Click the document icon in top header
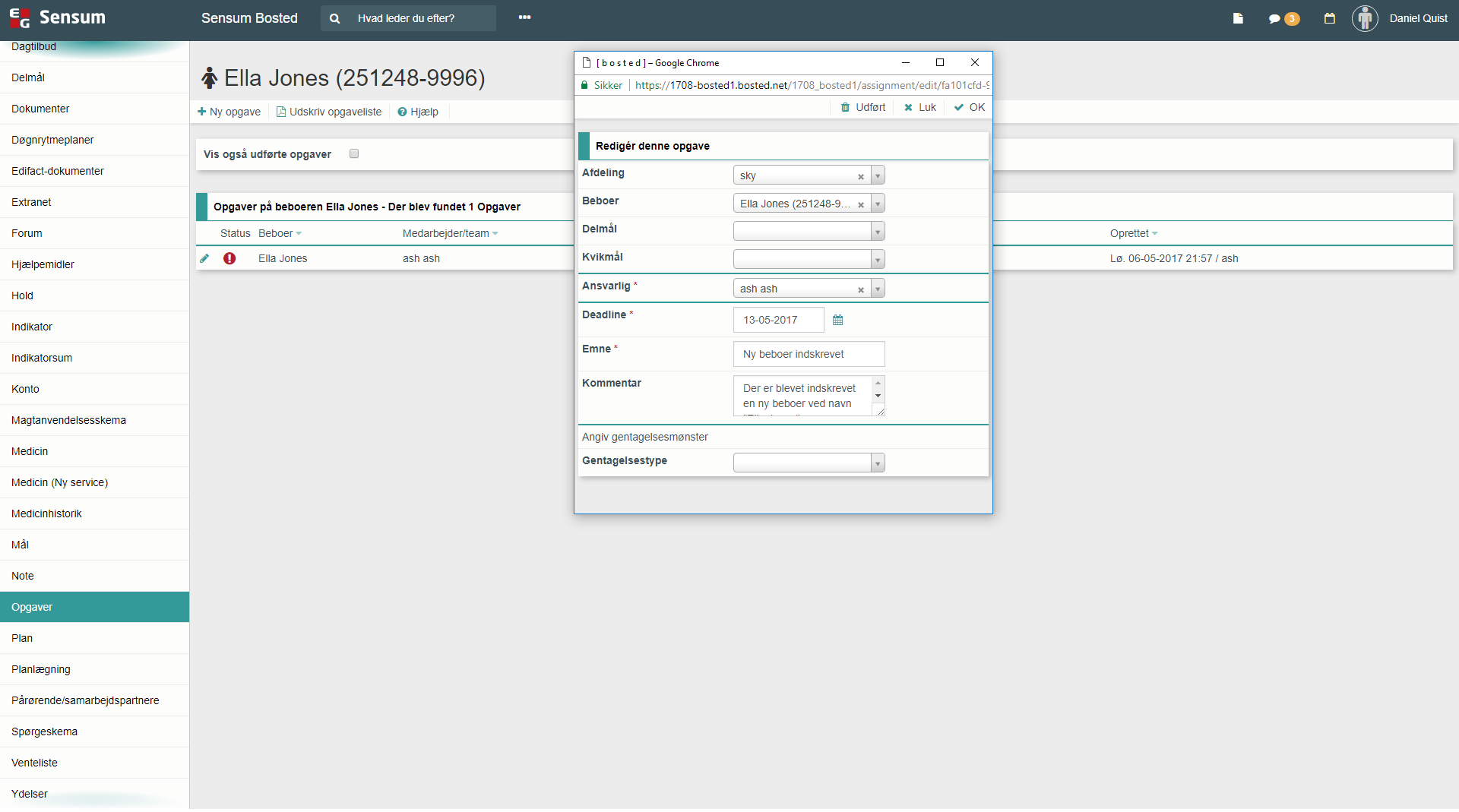 pos(1238,18)
